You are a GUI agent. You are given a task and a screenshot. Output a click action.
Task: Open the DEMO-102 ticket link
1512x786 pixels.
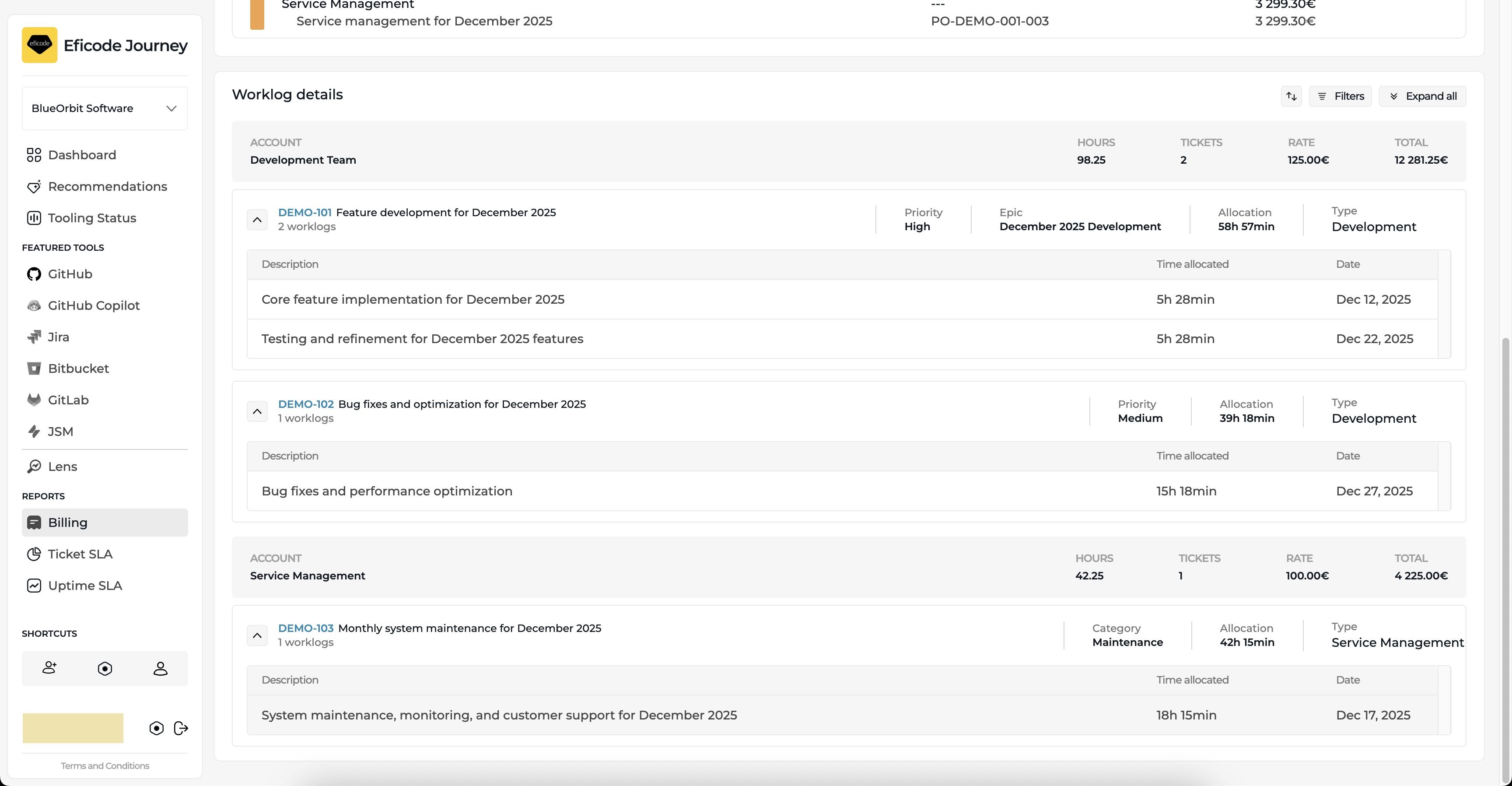point(305,404)
